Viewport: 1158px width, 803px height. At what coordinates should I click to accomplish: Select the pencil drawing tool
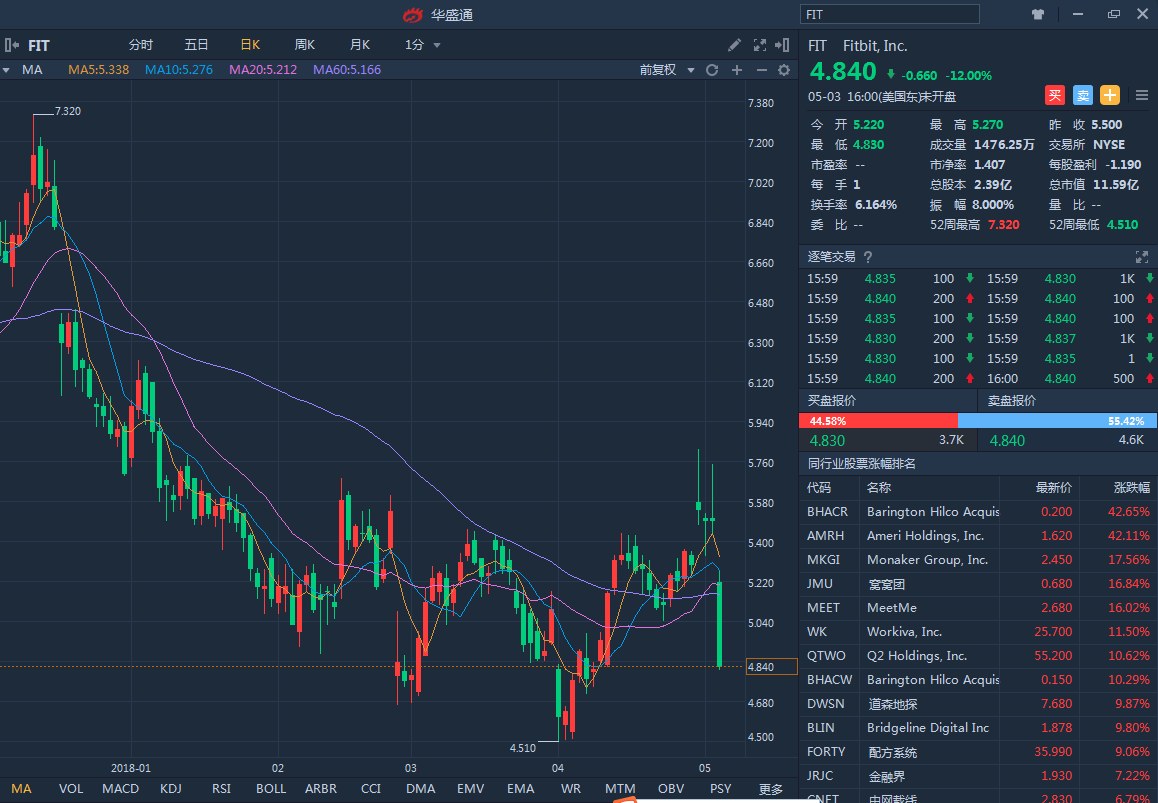[734, 45]
